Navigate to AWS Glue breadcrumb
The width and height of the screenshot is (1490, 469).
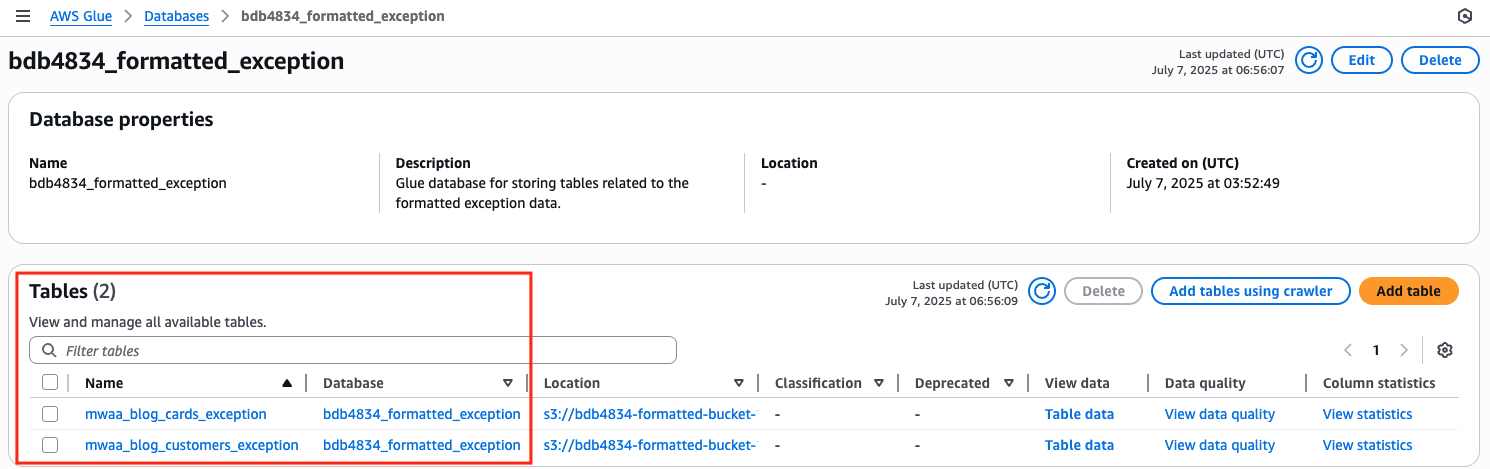pyautogui.click(x=81, y=17)
